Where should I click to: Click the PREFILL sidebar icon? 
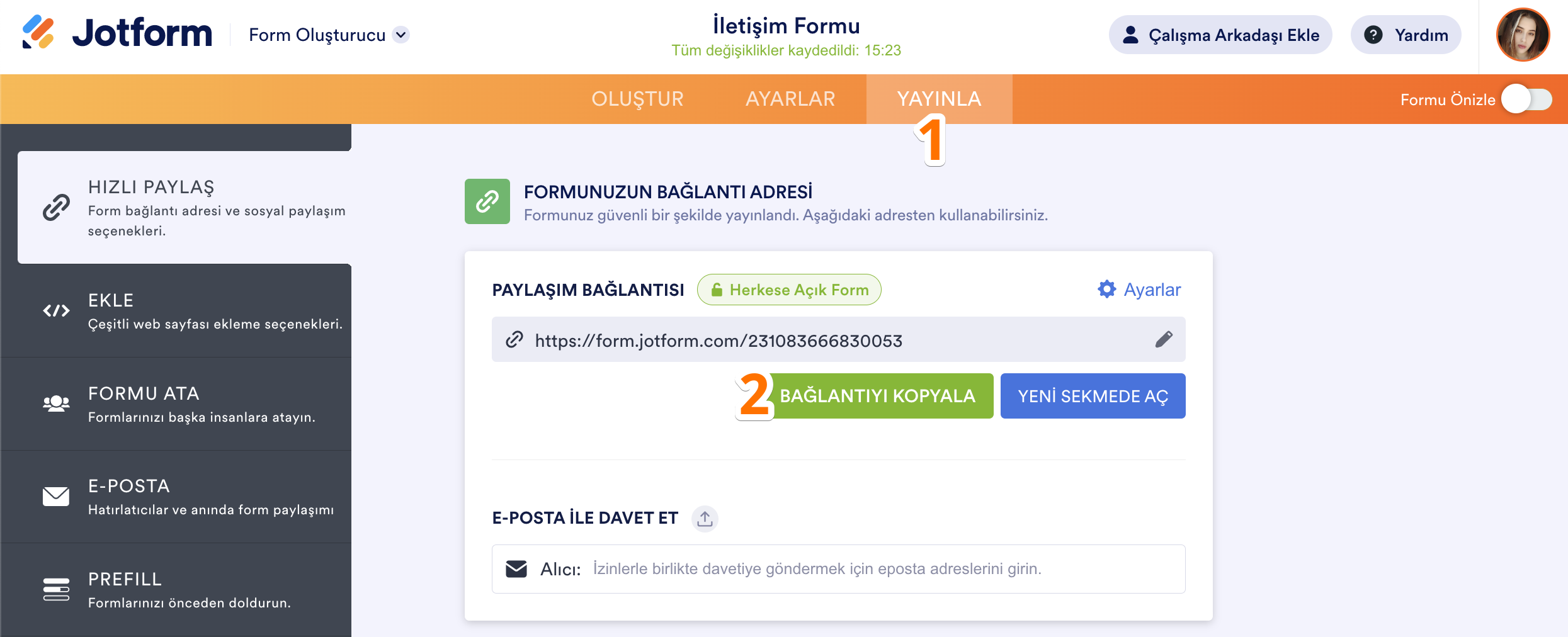click(56, 589)
